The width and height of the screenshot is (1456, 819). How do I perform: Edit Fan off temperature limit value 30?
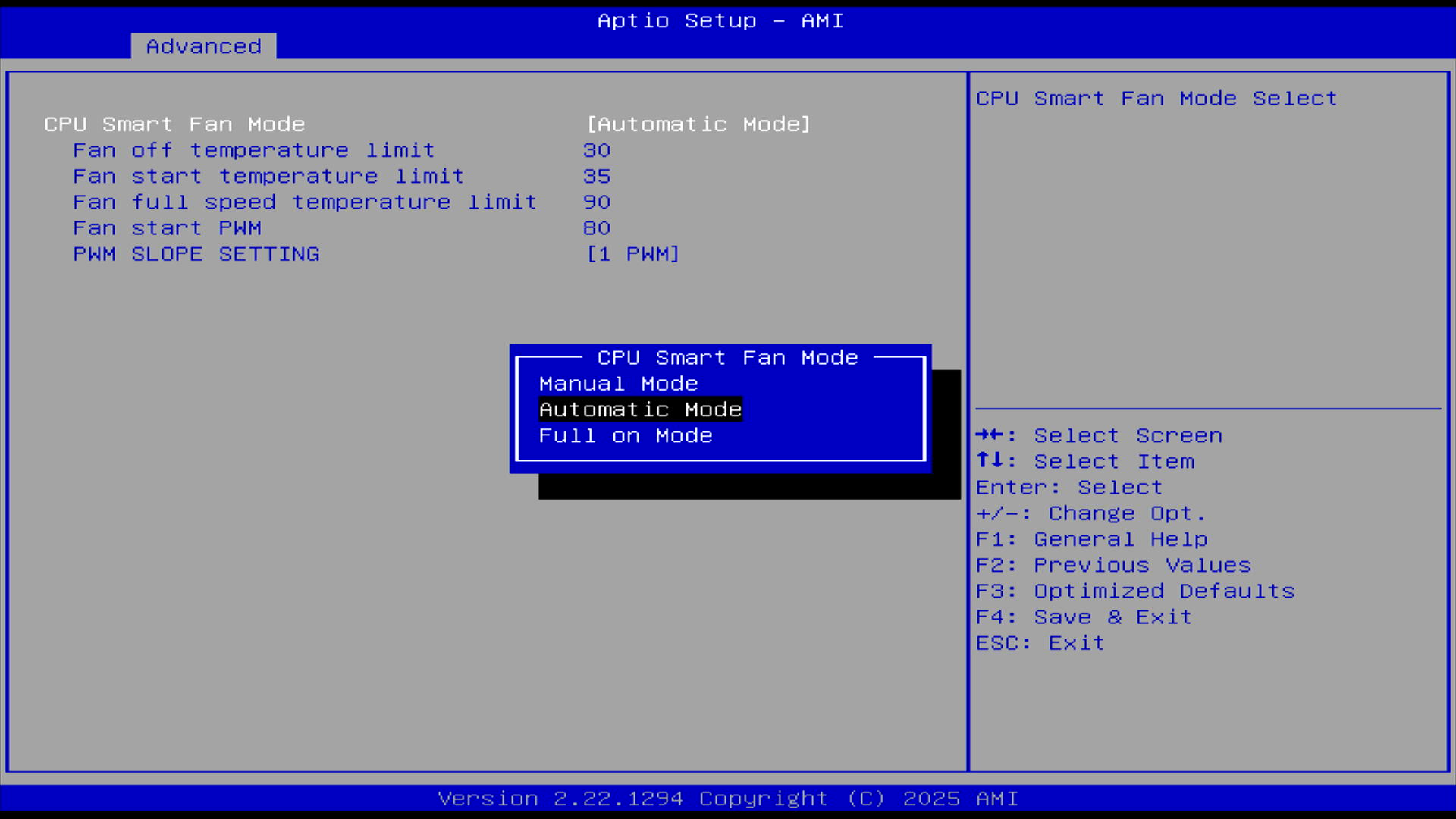(x=597, y=150)
